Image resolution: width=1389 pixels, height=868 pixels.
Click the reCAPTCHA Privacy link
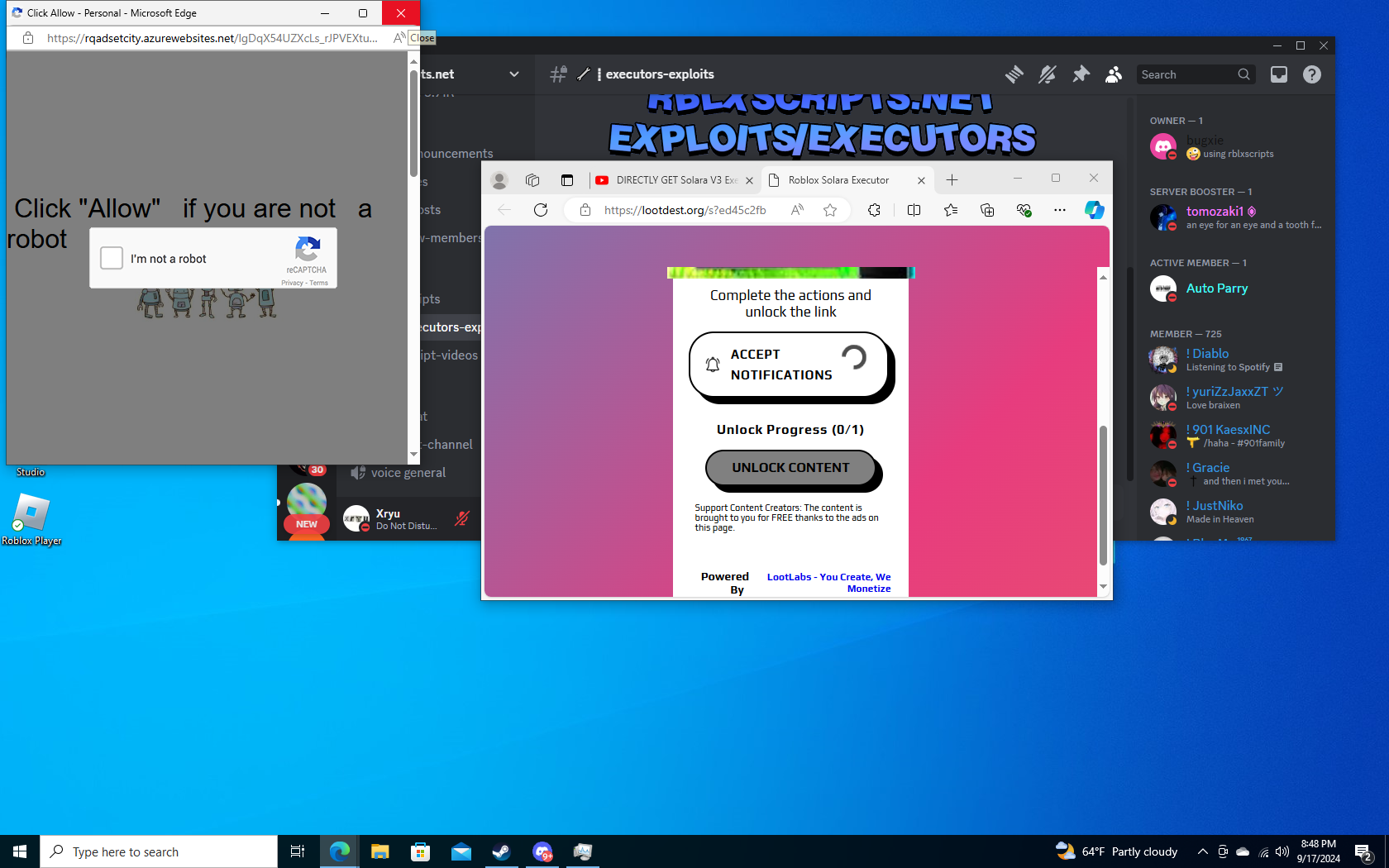(292, 284)
